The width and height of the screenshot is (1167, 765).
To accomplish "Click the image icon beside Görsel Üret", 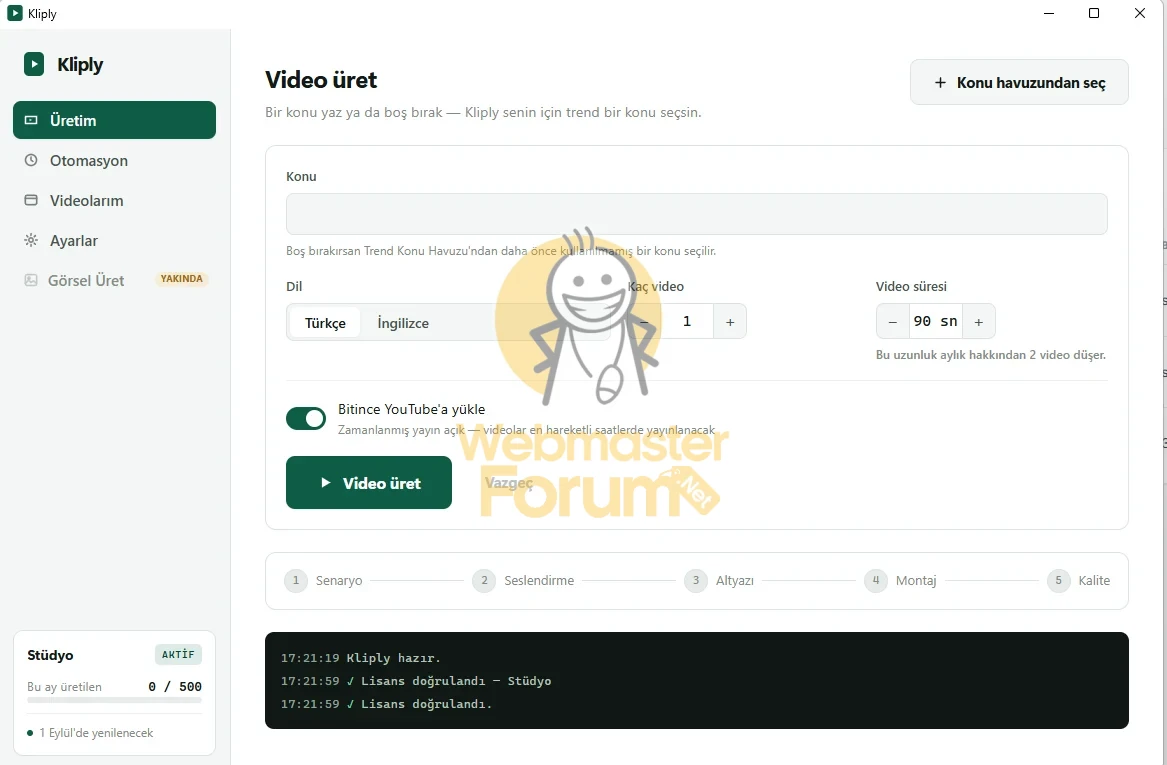I will [31, 280].
